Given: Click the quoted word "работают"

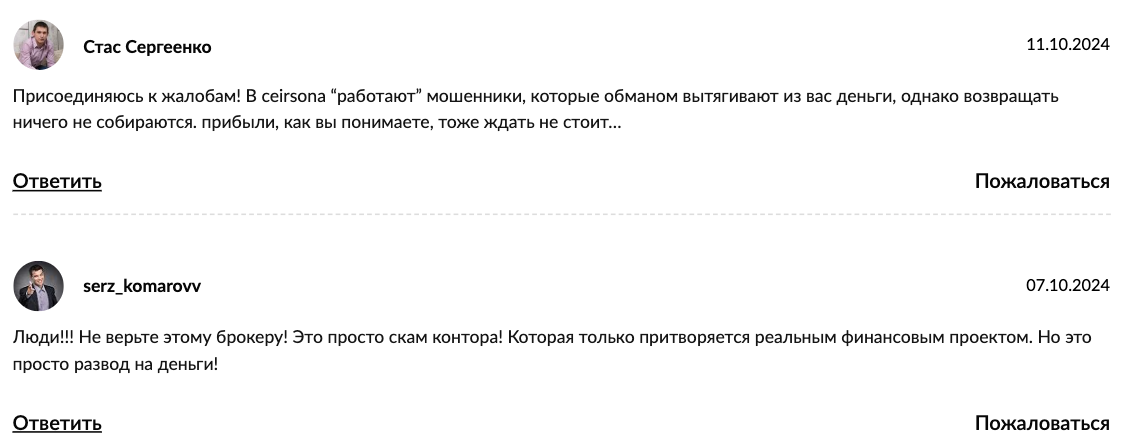Looking at the screenshot, I should [375, 97].
